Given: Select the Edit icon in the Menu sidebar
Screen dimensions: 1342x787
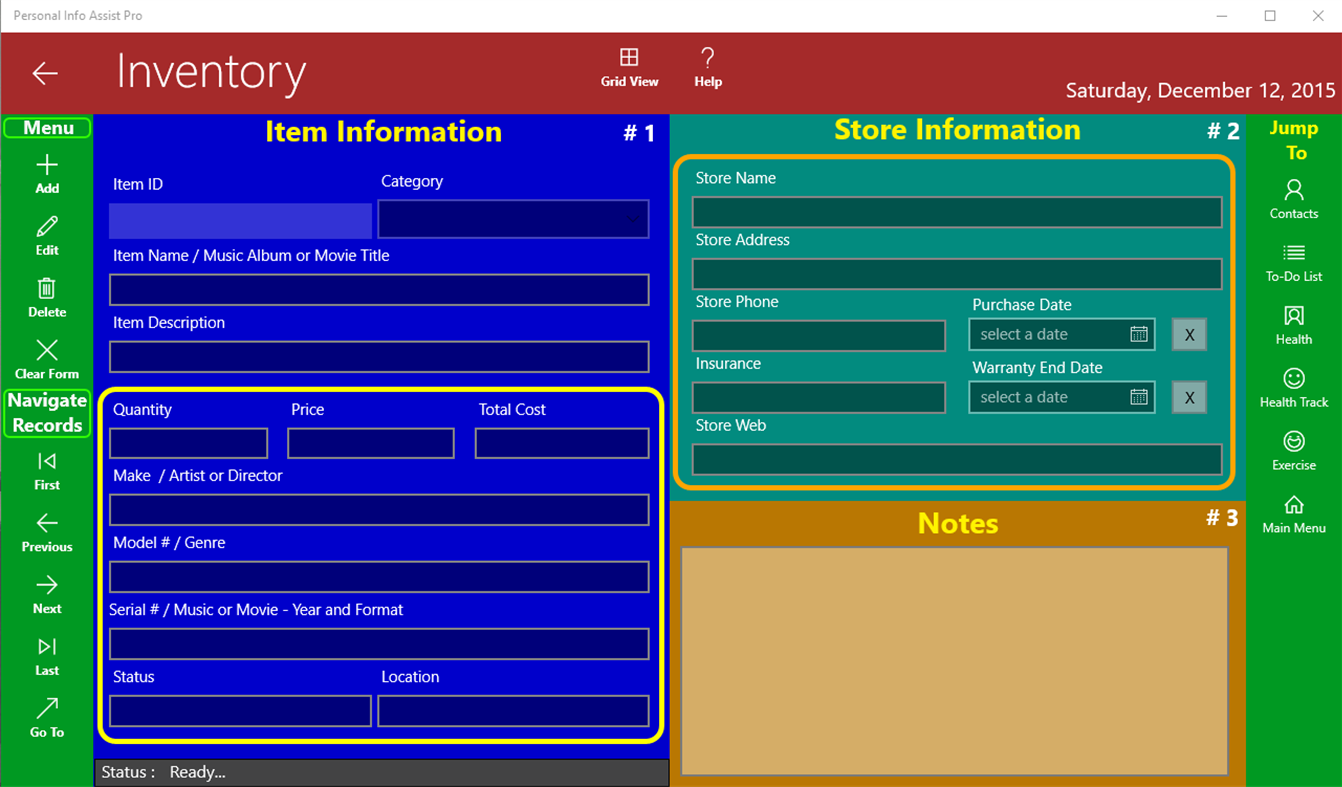Looking at the screenshot, I should [46, 228].
